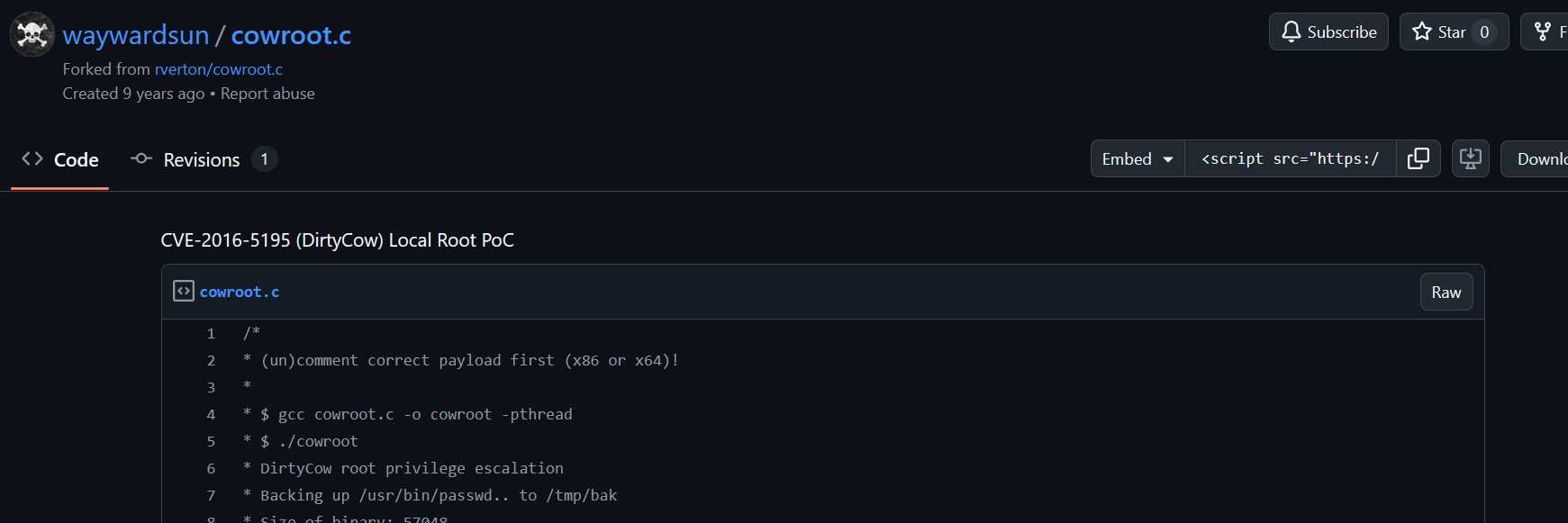Click the Revisions commit icon
Screen dimensions: 1568x523
point(141,158)
